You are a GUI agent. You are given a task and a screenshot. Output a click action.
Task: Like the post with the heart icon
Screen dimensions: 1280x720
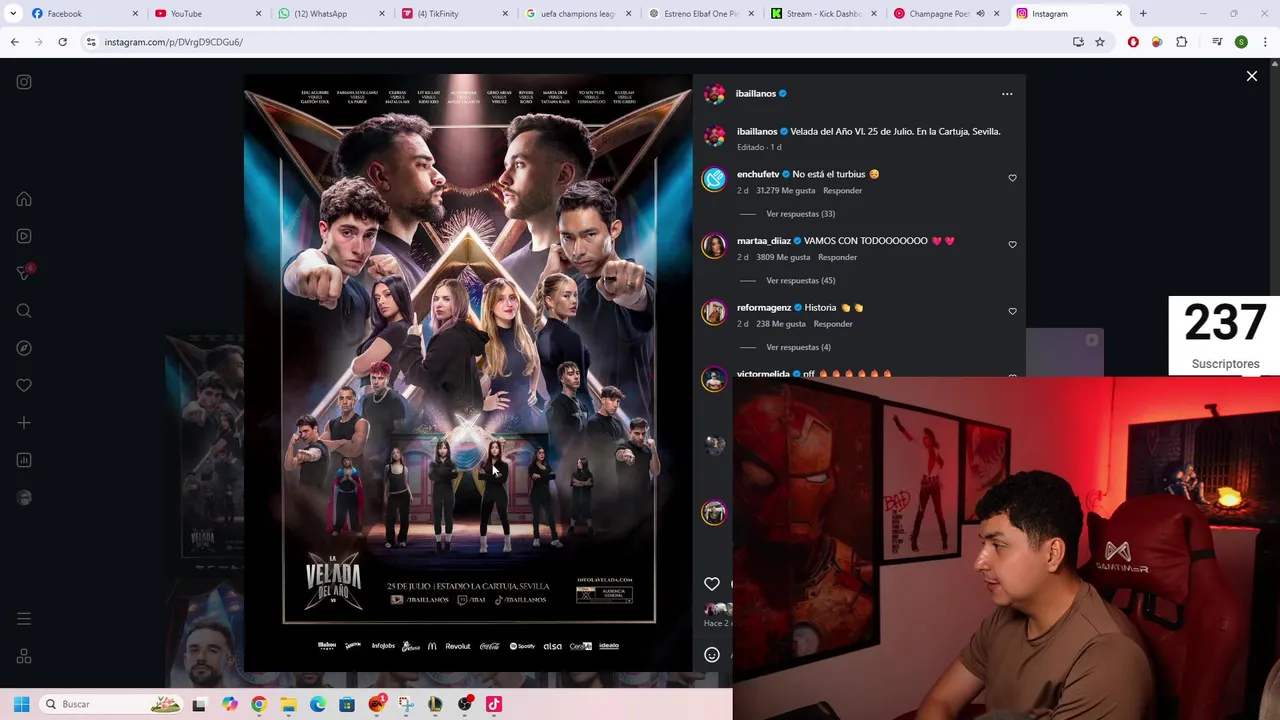[x=712, y=584]
